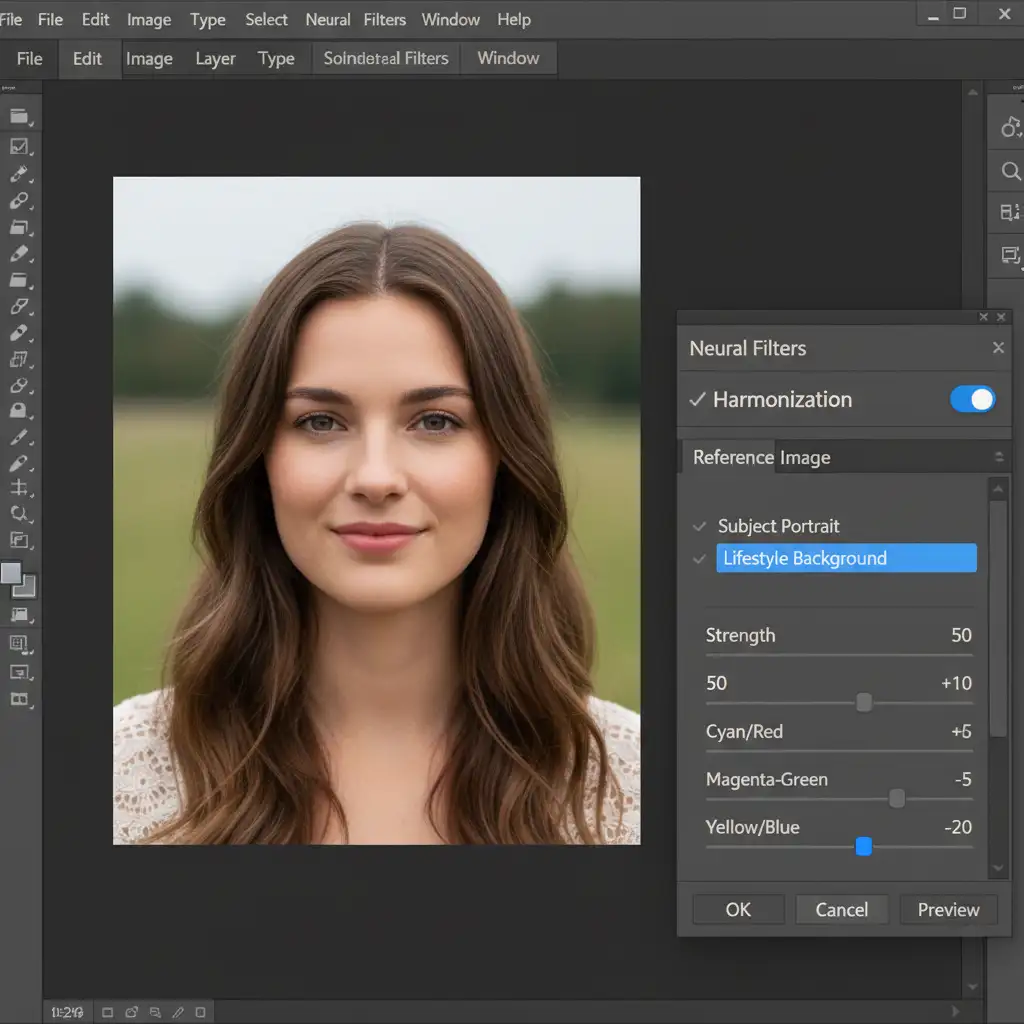The width and height of the screenshot is (1024, 1024).
Task: Click the OK button
Action: (x=738, y=909)
